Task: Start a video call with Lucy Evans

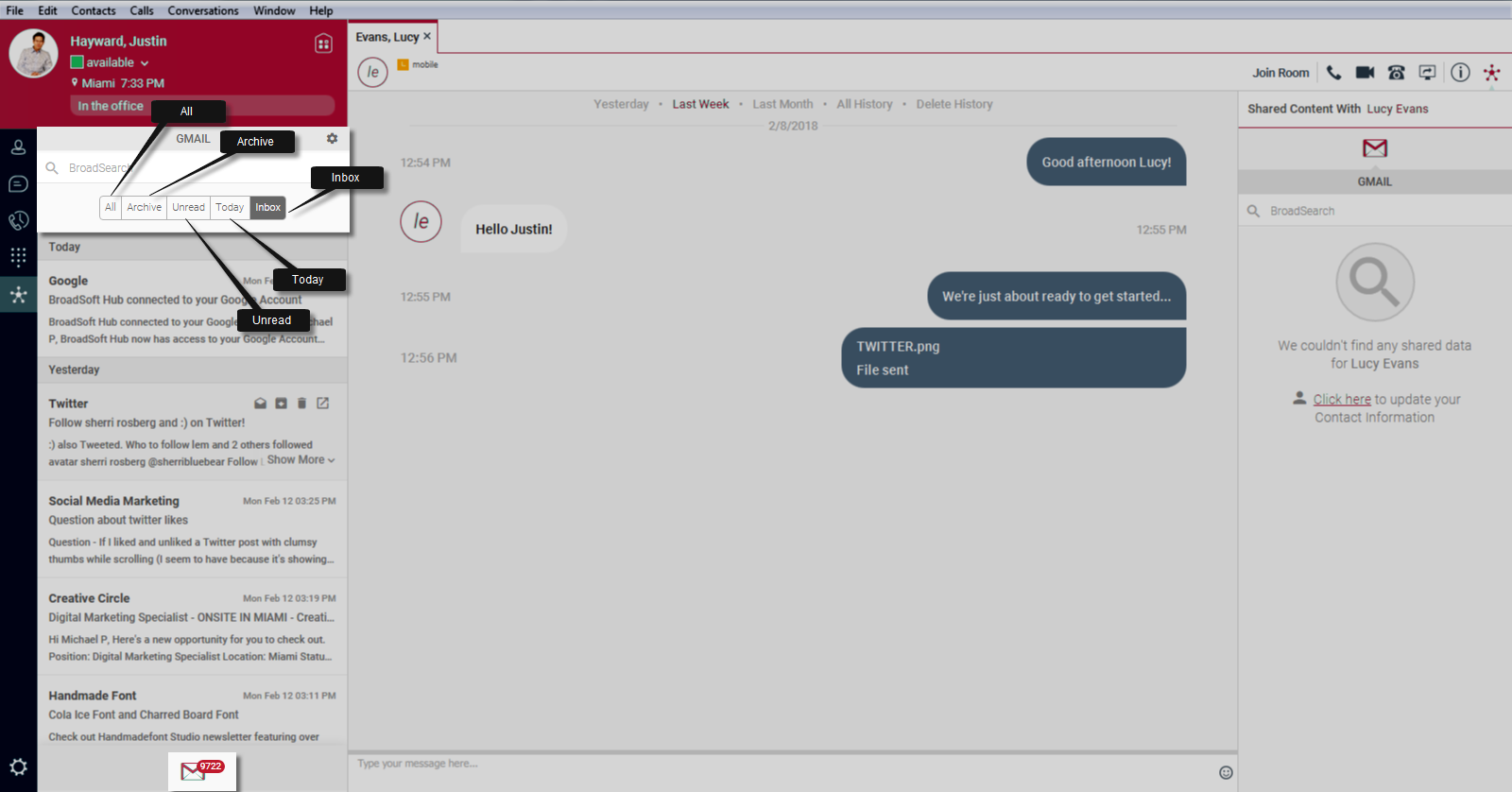Action: click(1365, 73)
